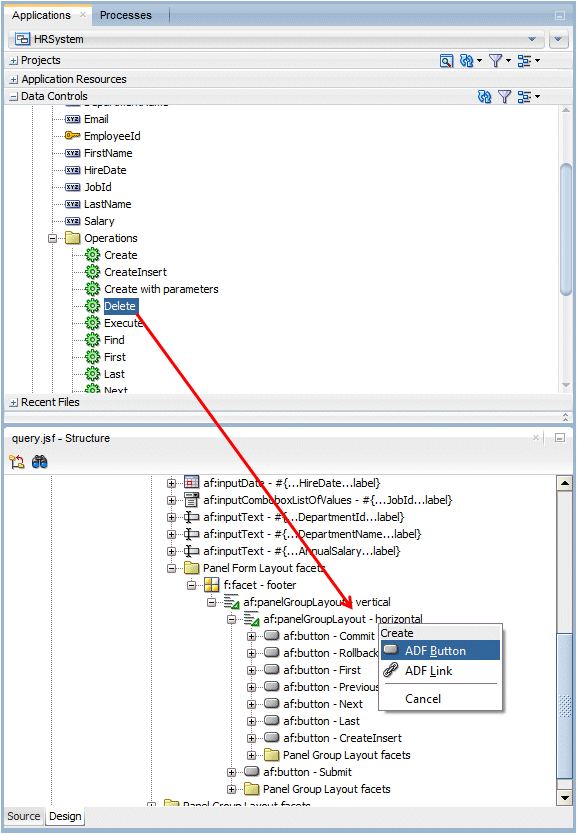
Task: Click the Data Controls vertical scrollbar
Action: pos(566,229)
